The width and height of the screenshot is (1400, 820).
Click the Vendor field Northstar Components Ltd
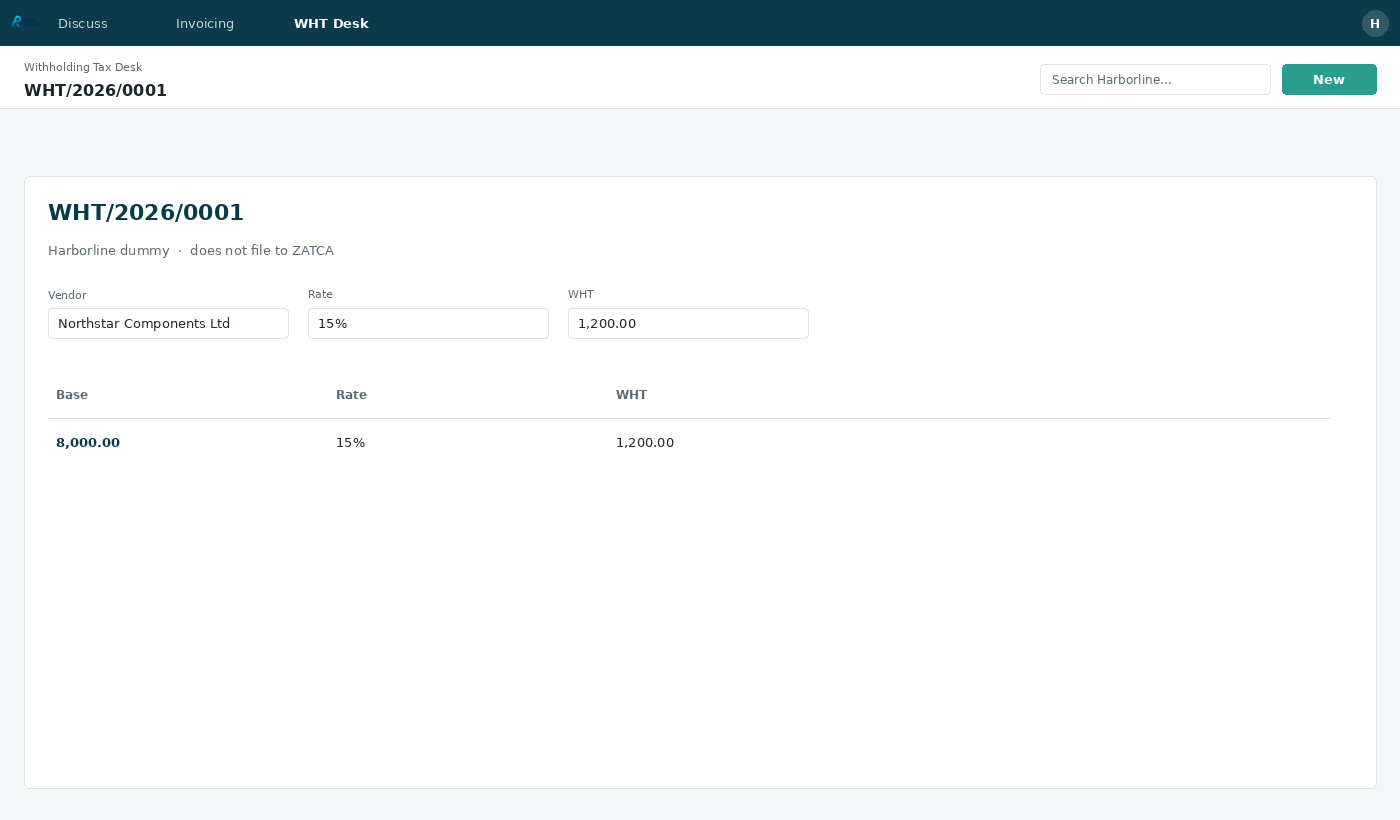[x=168, y=323]
